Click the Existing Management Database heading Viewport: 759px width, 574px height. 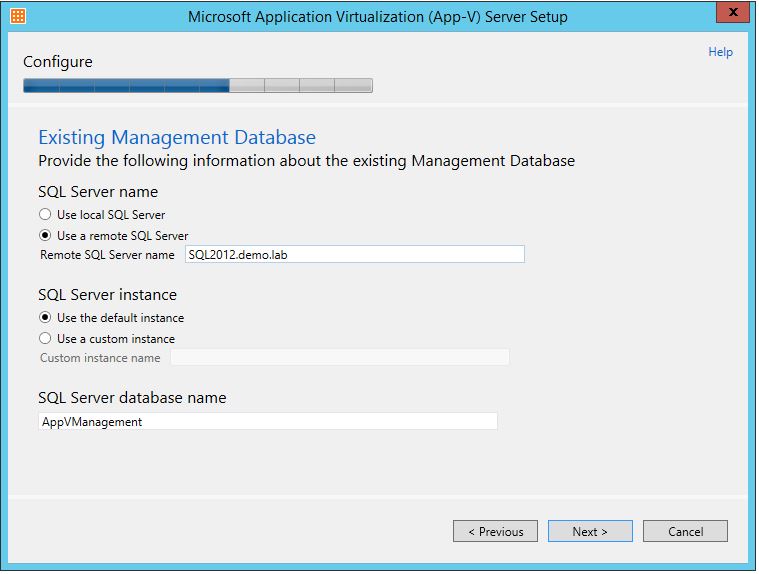pos(177,137)
